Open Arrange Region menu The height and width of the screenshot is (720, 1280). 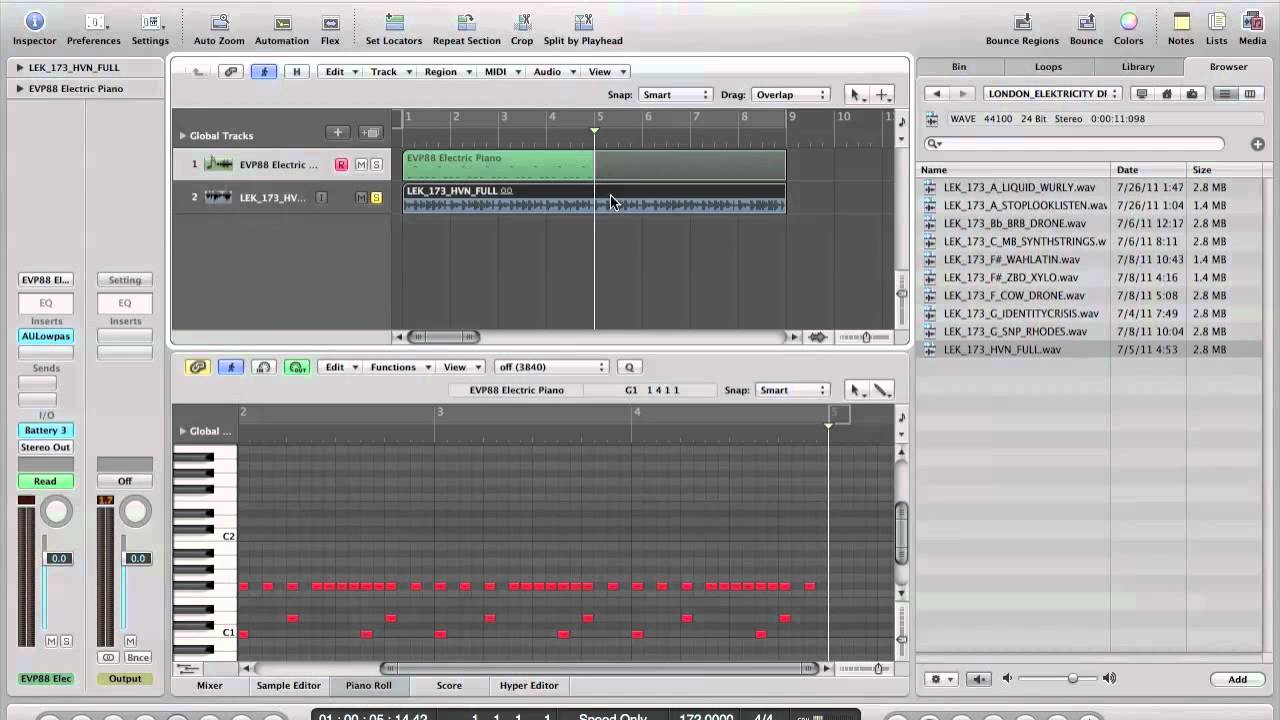coord(447,72)
